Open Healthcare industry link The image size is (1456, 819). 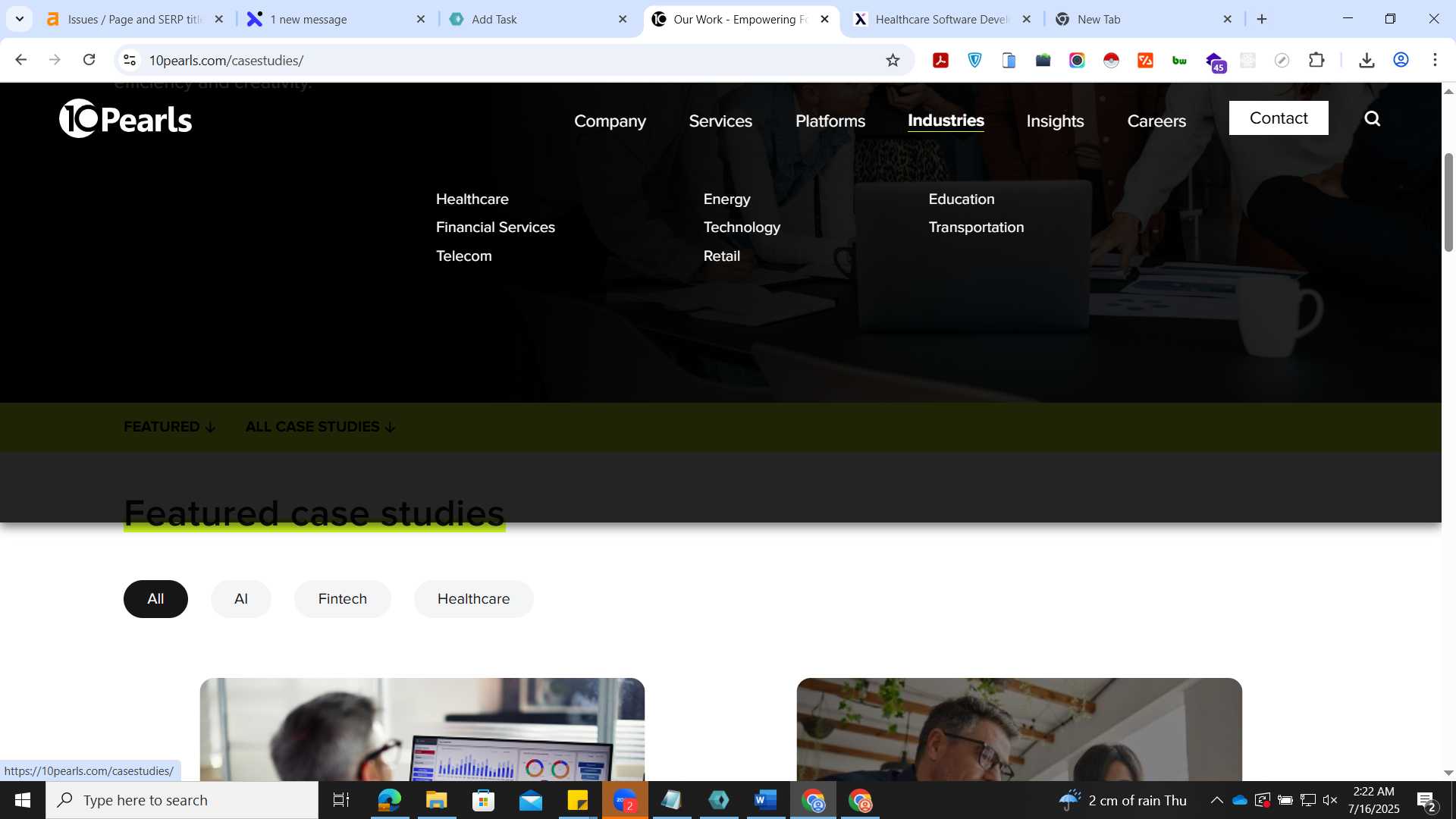click(x=472, y=199)
